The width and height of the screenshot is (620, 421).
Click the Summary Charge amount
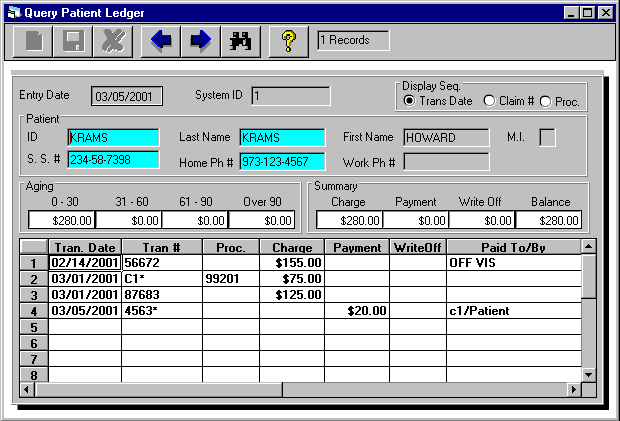coord(350,220)
